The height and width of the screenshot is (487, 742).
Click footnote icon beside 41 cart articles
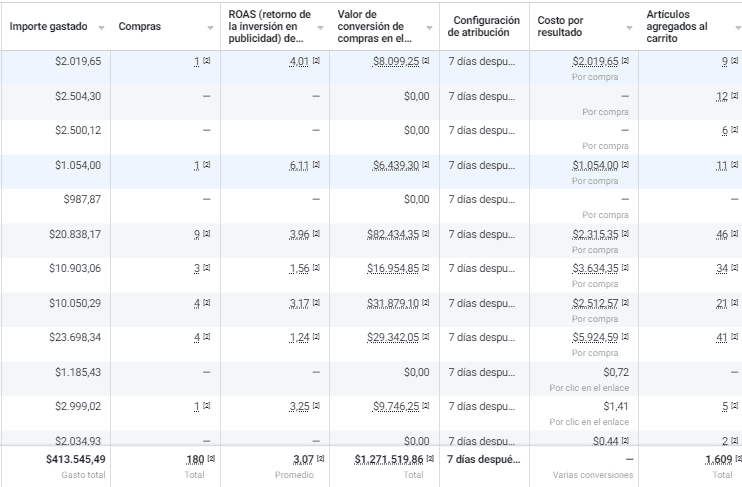(734, 337)
